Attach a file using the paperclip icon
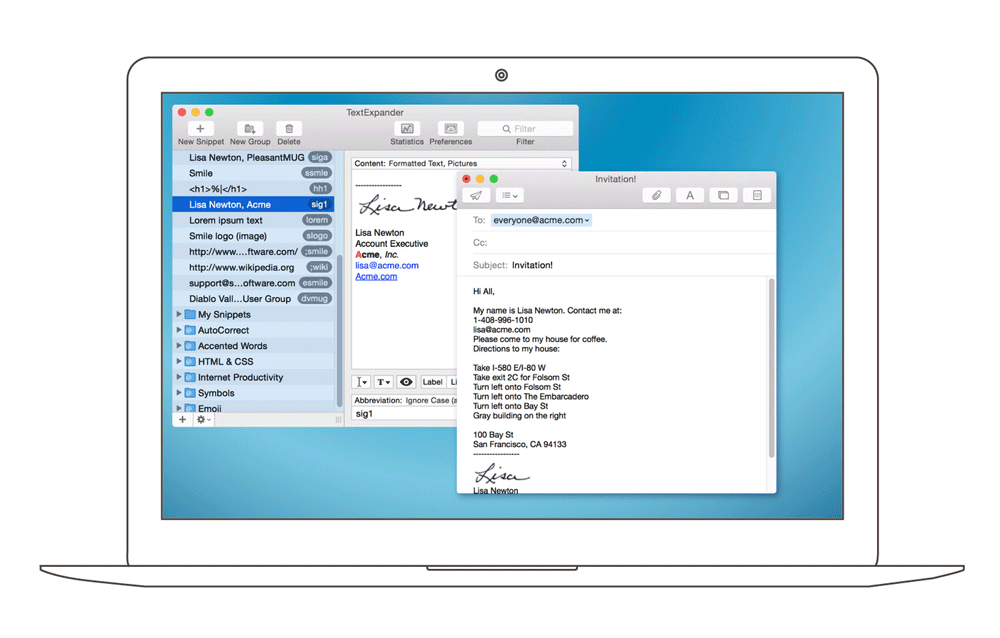 coord(656,196)
